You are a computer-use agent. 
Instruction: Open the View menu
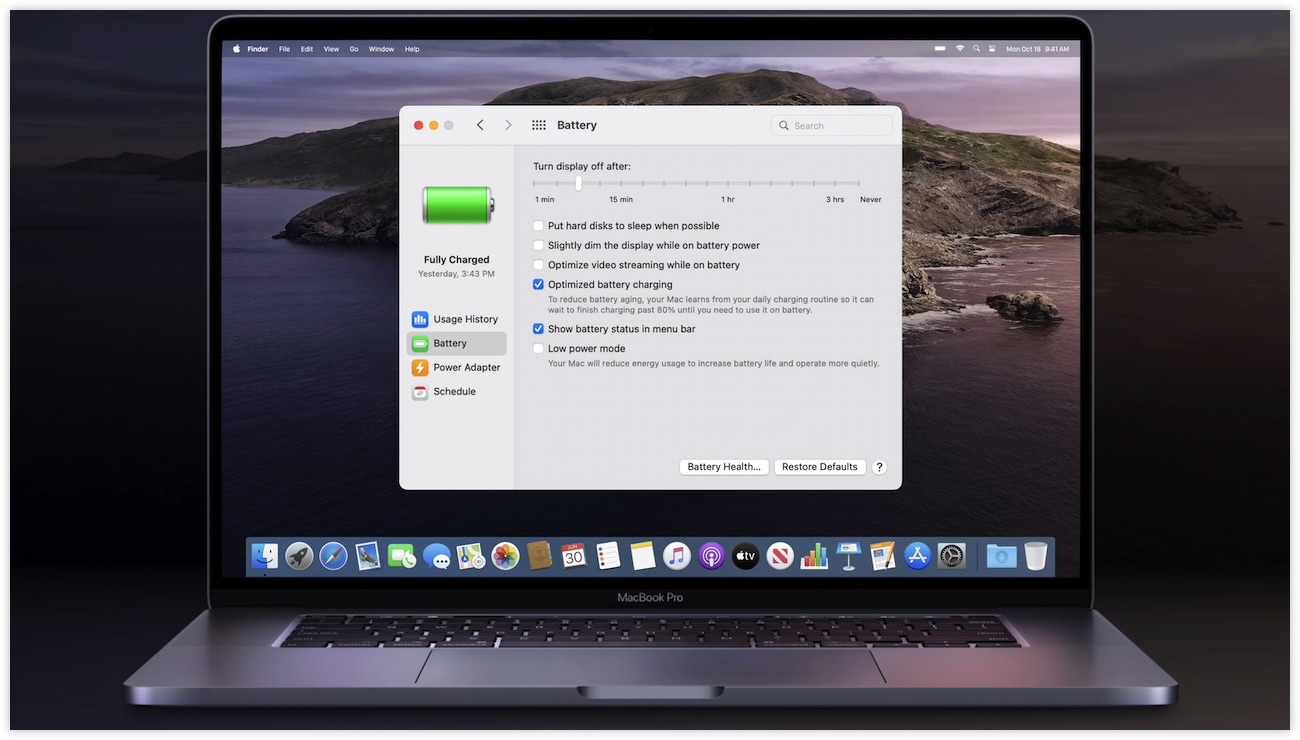click(x=331, y=49)
